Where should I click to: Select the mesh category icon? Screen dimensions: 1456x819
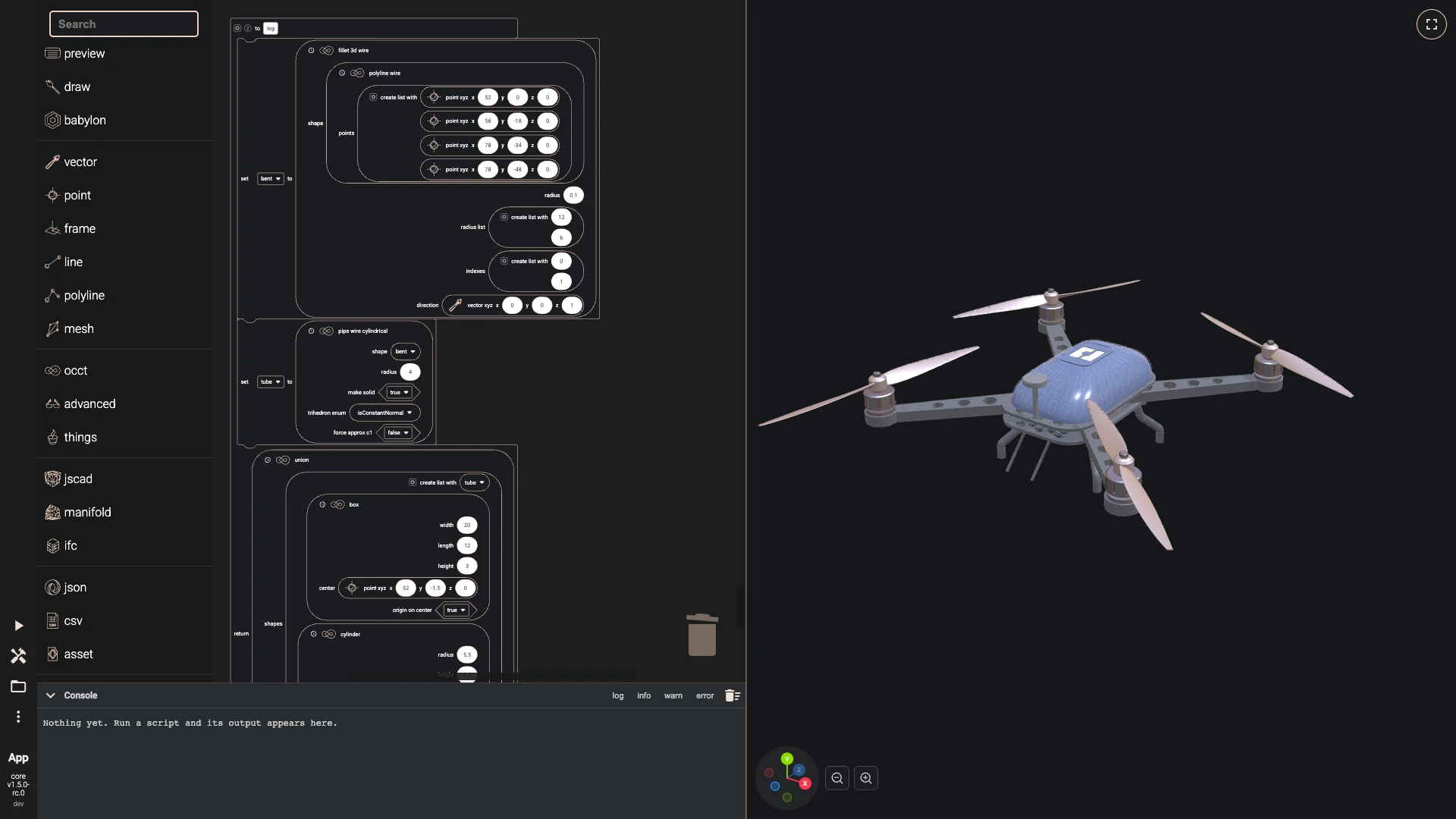point(52,328)
